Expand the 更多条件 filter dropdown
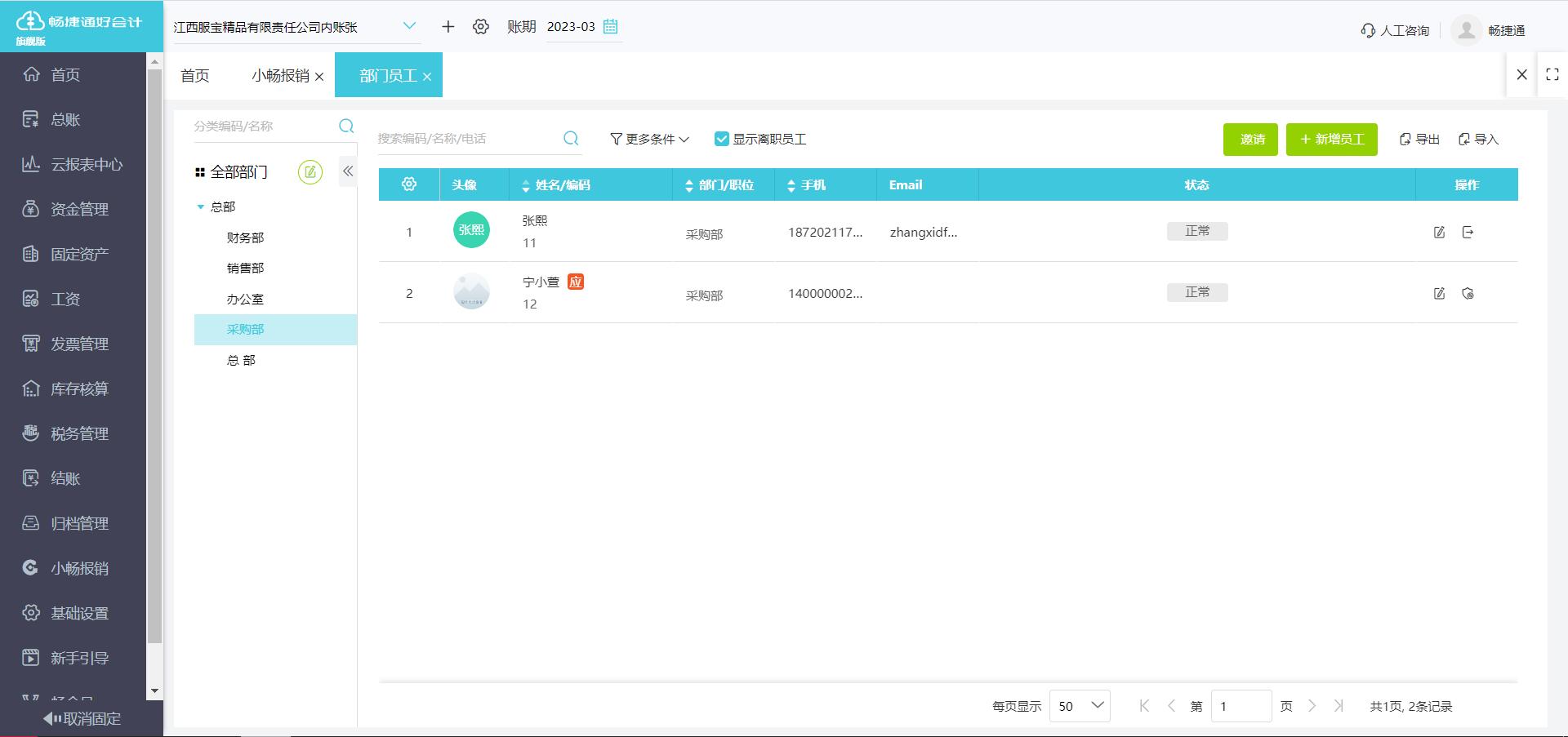Viewport: 1568px width, 737px height. (x=649, y=139)
